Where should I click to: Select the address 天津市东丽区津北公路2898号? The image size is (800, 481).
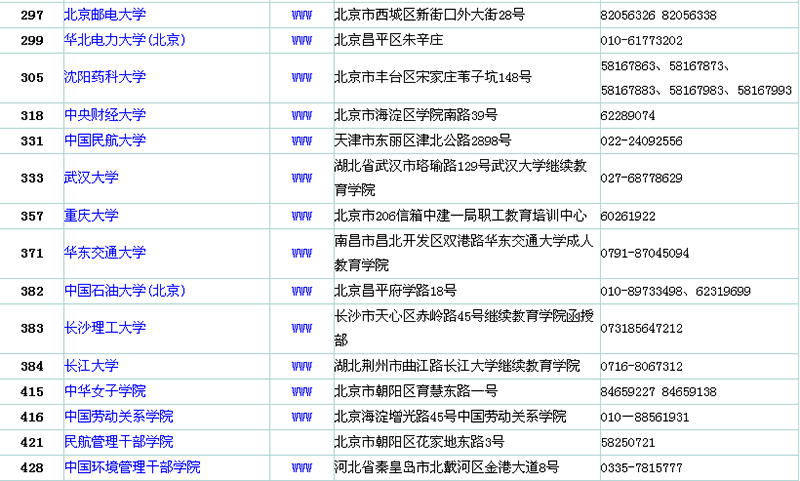(422, 141)
